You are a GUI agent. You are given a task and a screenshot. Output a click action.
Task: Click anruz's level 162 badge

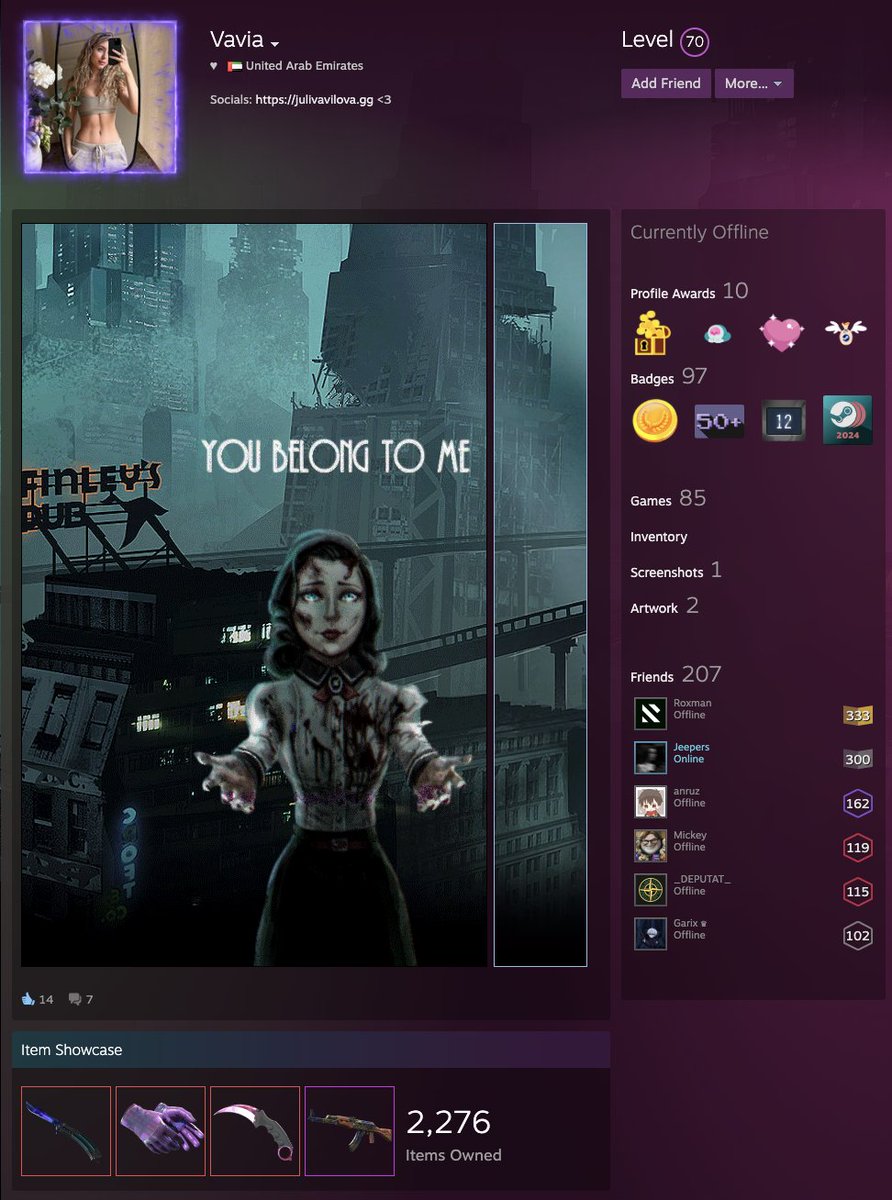pyautogui.click(x=858, y=803)
